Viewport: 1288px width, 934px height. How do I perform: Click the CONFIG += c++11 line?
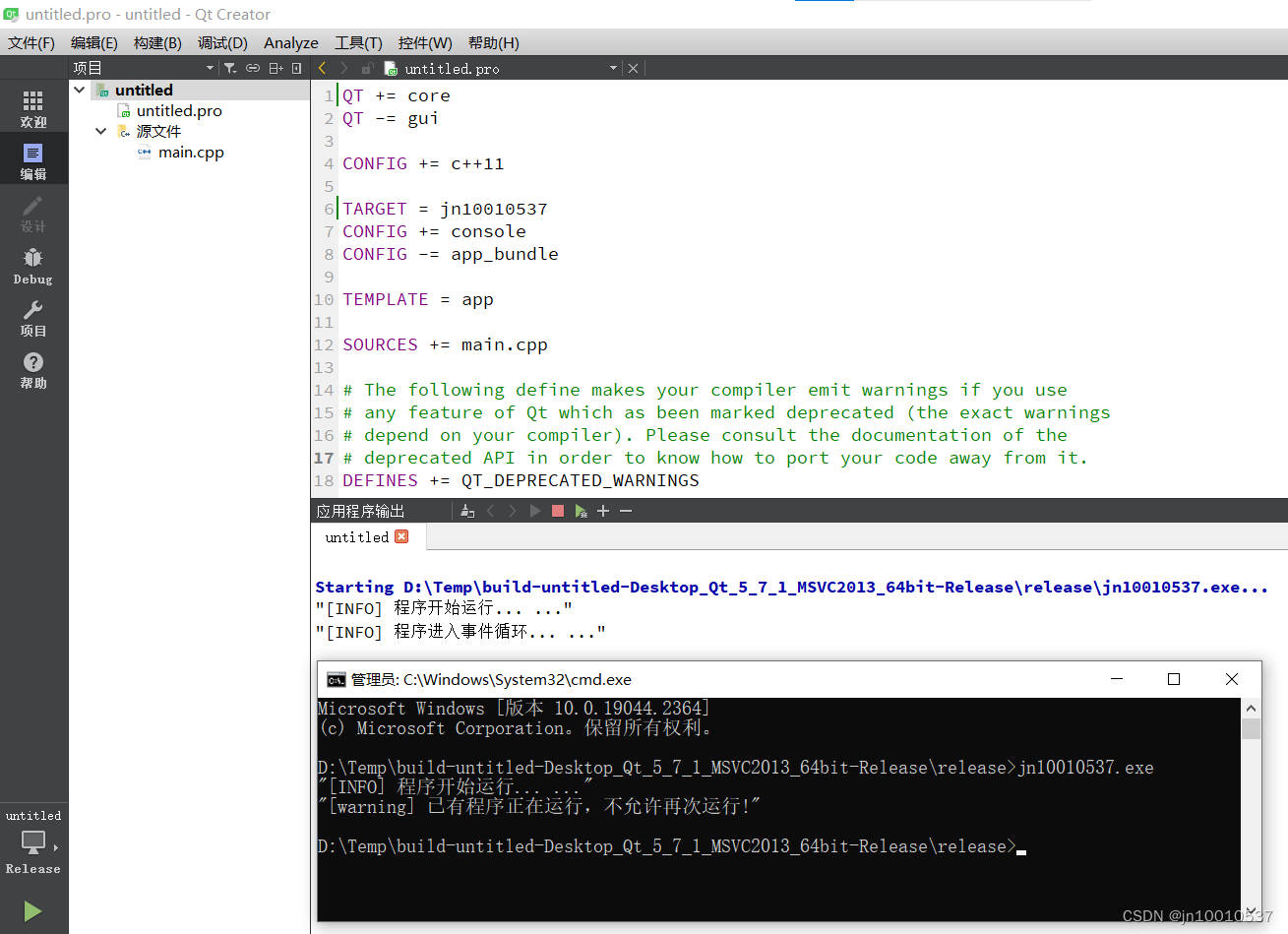click(x=423, y=163)
